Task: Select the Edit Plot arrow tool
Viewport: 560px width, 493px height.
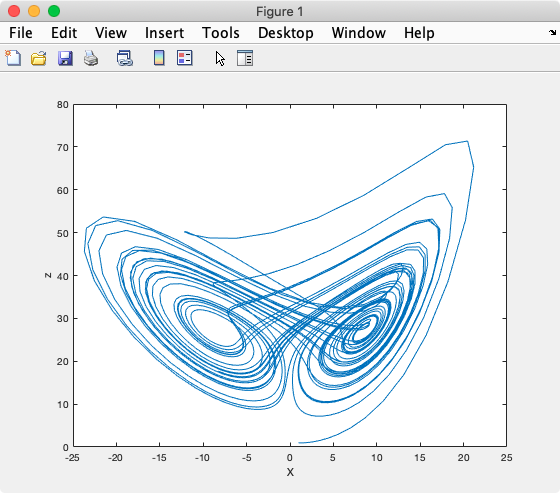Action: pos(220,59)
